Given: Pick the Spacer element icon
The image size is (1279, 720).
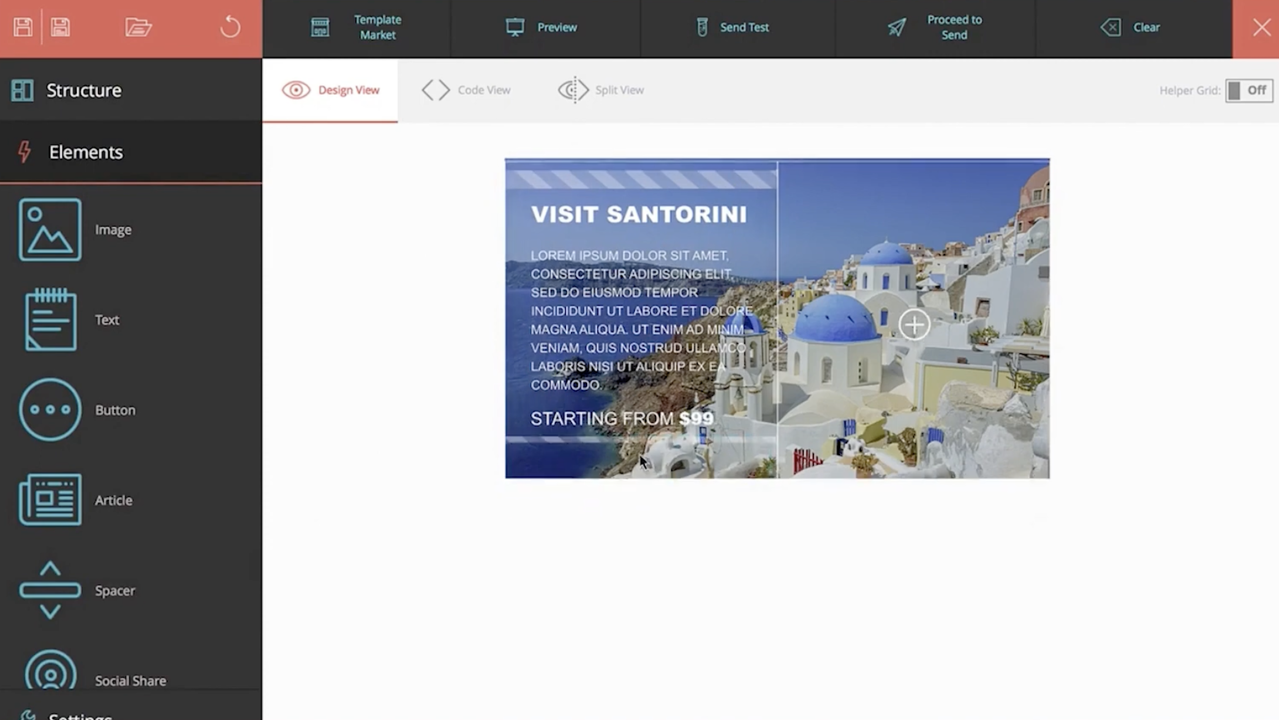Looking at the screenshot, I should point(50,590).
